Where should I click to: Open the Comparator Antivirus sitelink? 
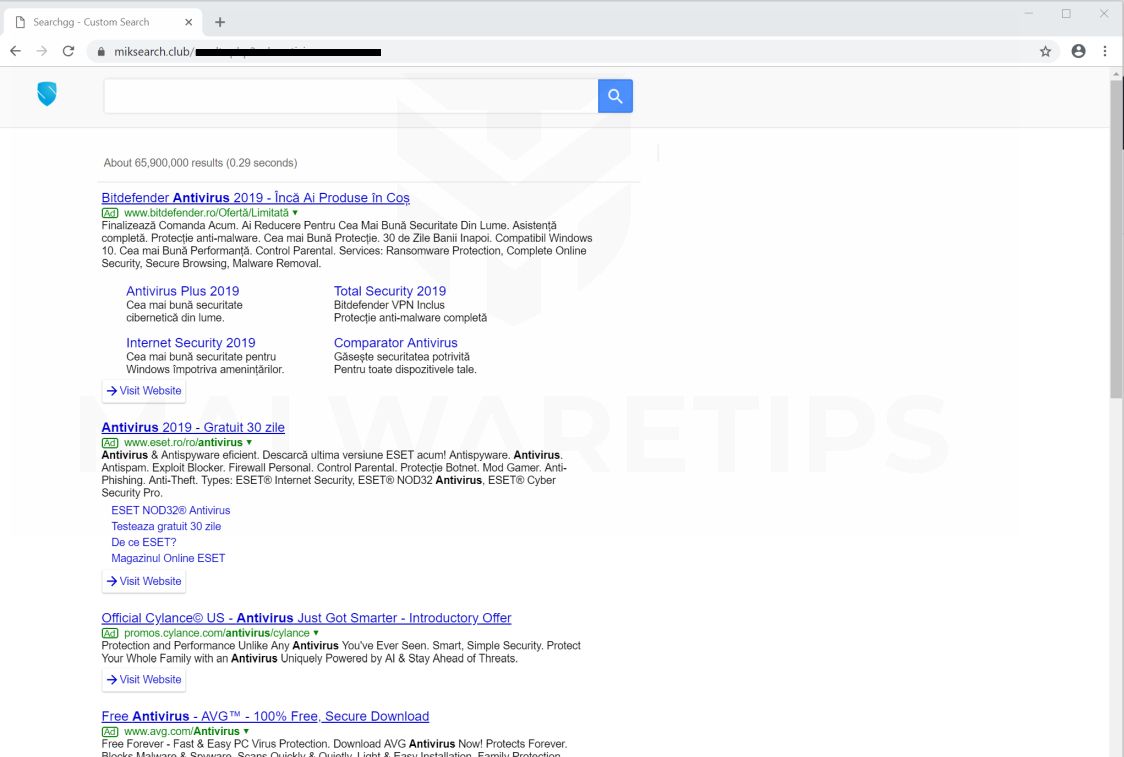[395, 343]
